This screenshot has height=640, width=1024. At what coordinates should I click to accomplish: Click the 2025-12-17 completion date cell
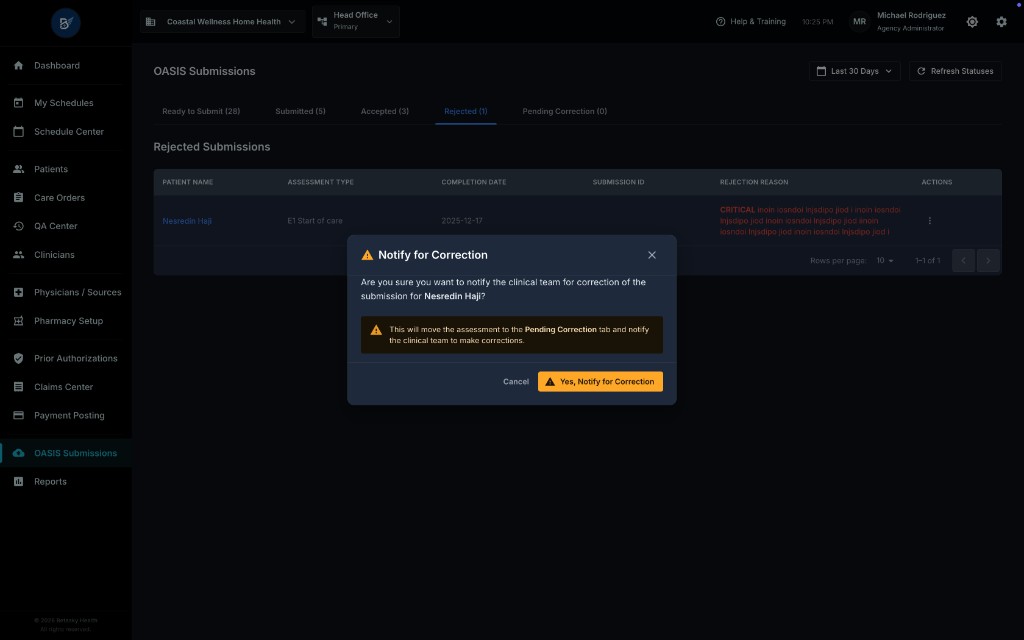click(462, 221)
